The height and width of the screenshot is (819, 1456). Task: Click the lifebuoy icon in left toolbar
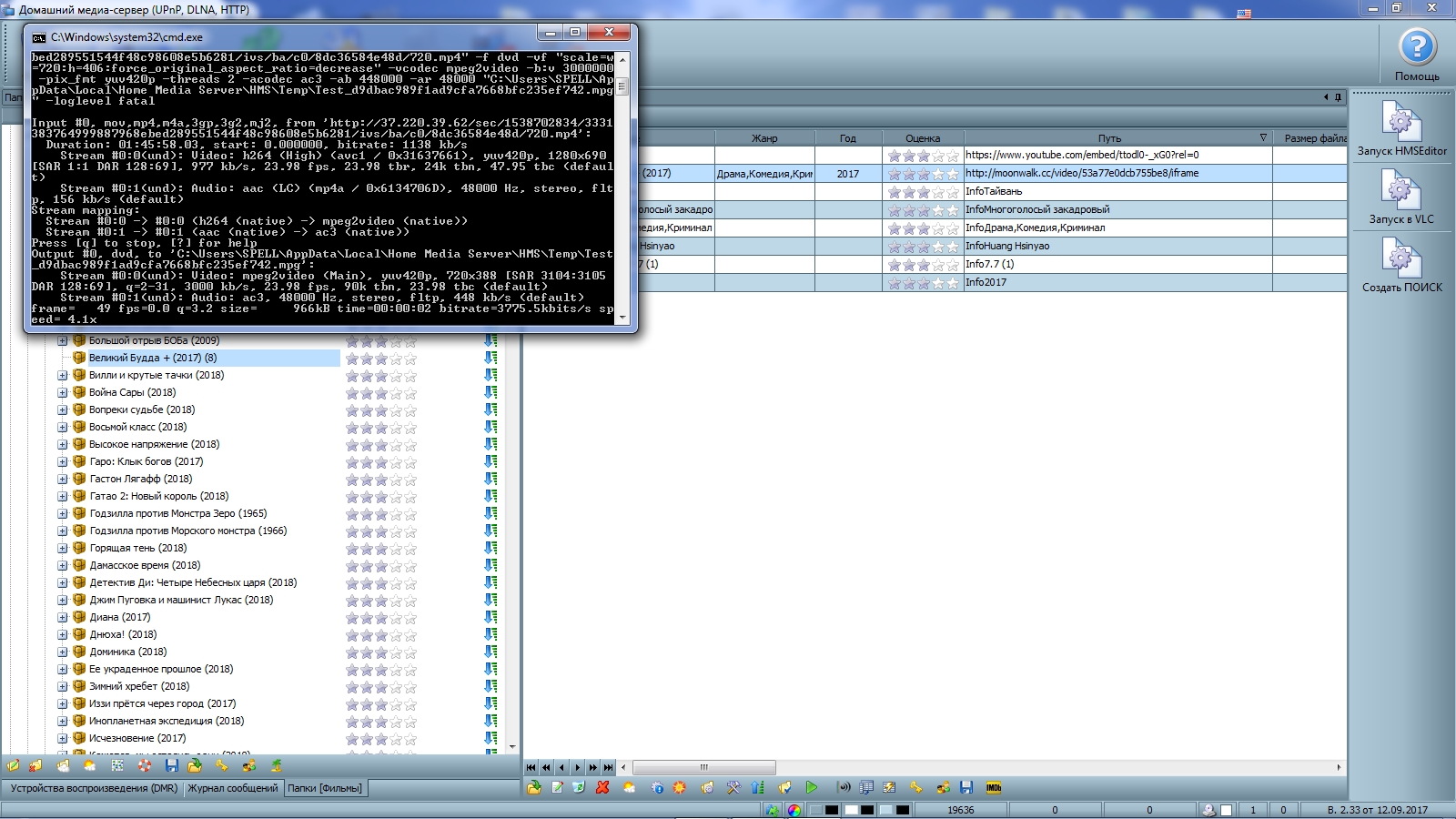click(145, 765)
